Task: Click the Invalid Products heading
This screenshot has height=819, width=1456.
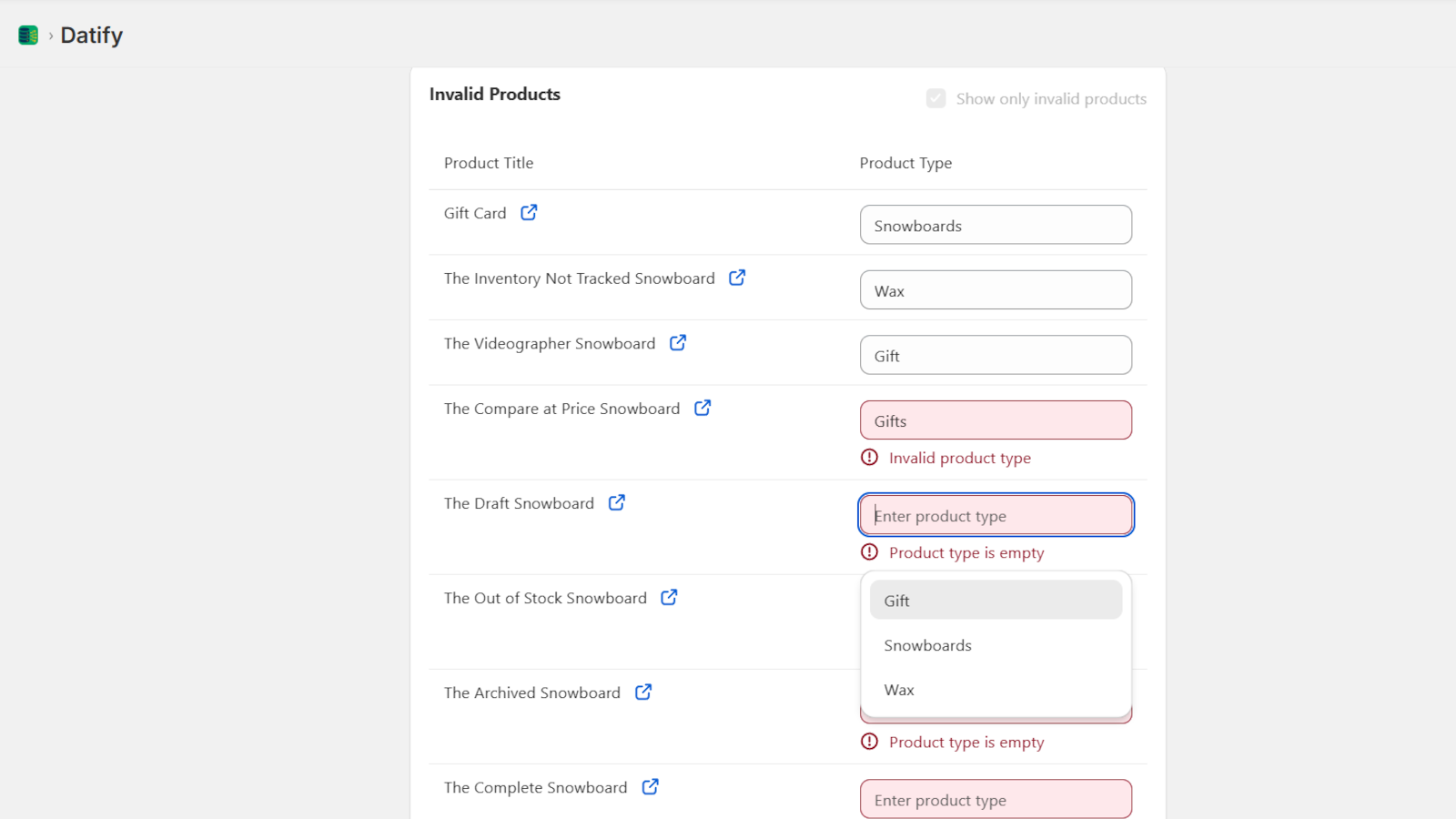Action: point(494,94)
